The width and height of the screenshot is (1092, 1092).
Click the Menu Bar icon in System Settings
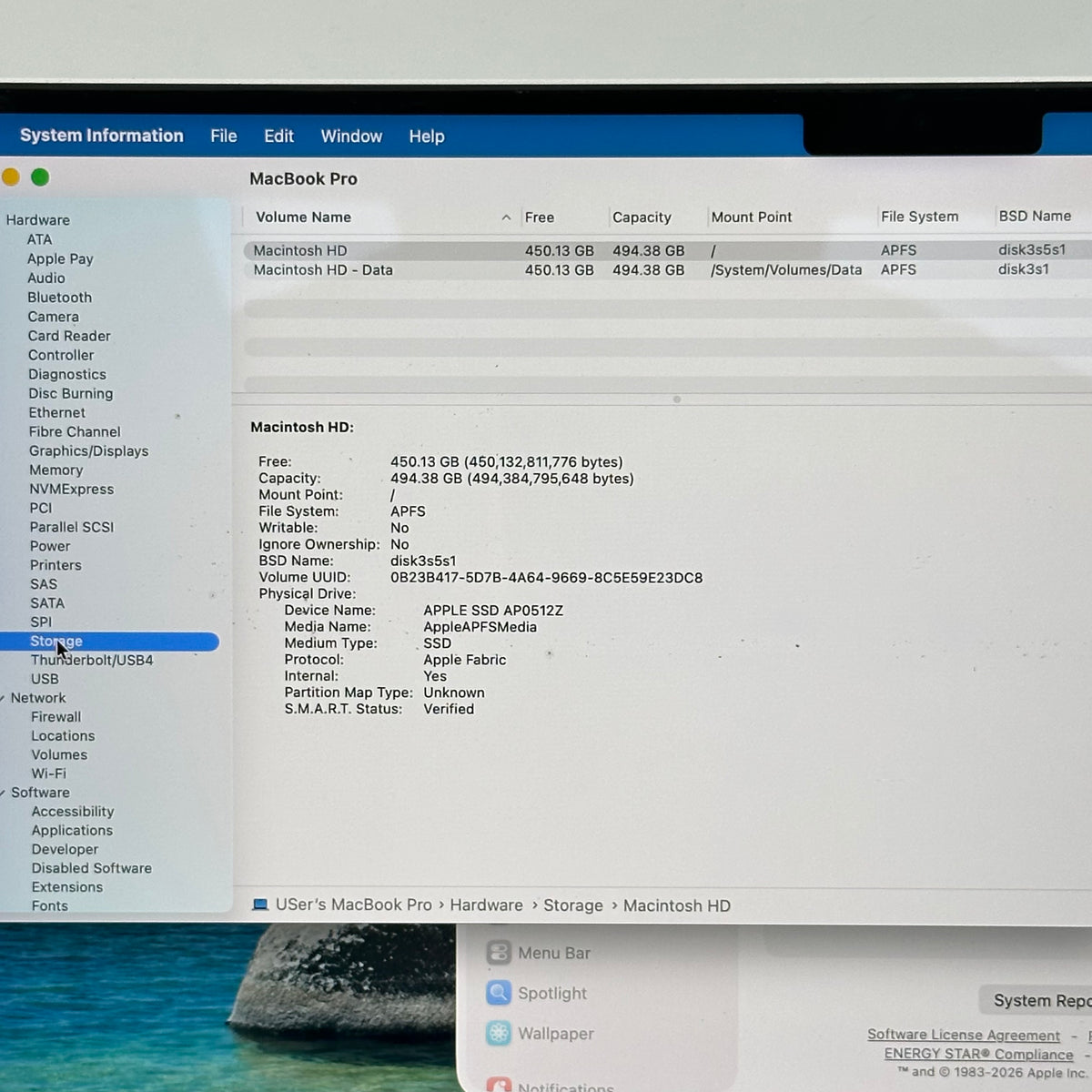tap(499, 953)
